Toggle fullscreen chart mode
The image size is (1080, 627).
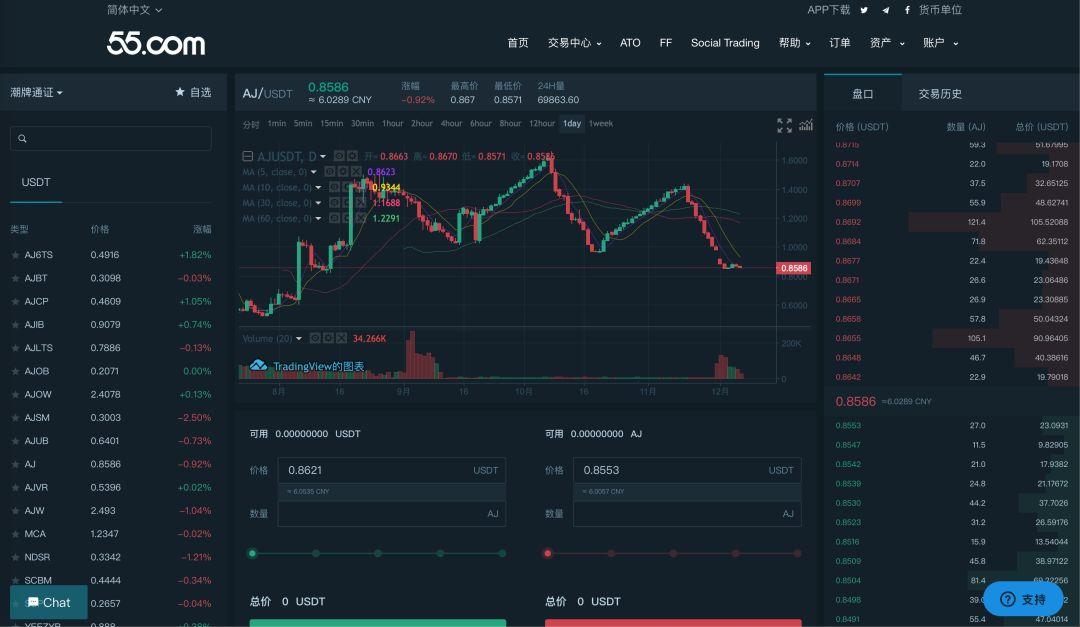(784, 125)
